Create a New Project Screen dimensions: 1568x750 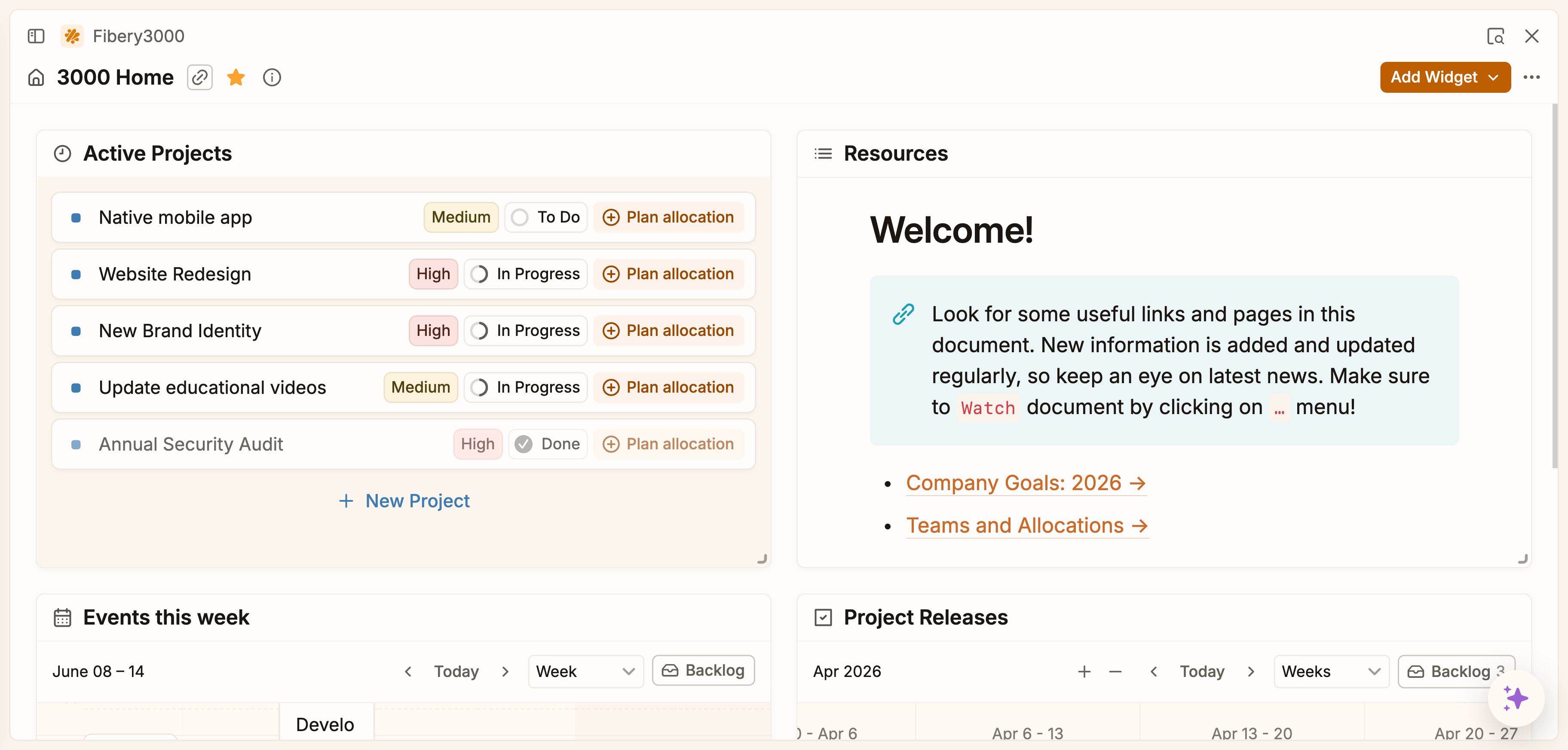(x=404, y=500)
